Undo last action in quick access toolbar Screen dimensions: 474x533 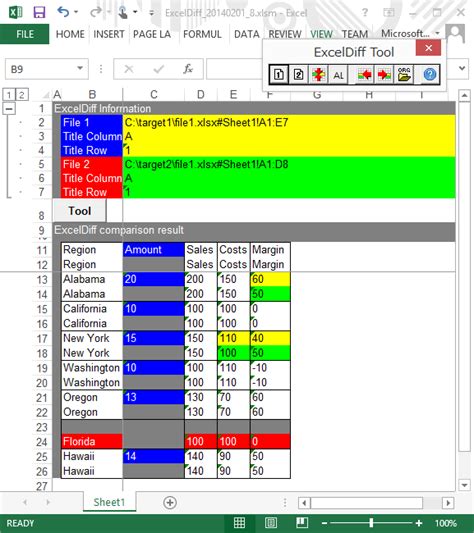tap(63, 12)
